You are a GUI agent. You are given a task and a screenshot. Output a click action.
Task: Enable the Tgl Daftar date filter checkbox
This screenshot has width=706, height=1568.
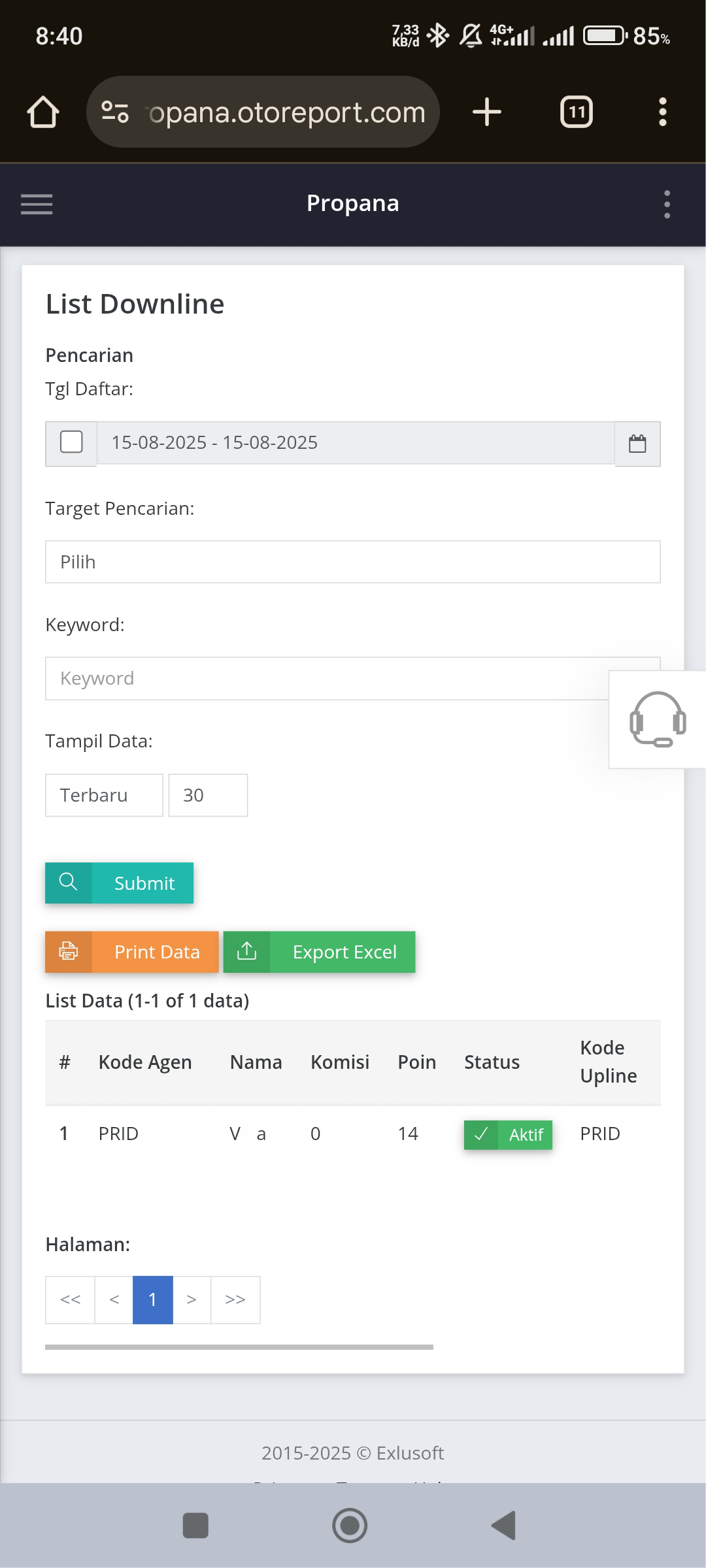pyautogui.click(x=71, y=442)
